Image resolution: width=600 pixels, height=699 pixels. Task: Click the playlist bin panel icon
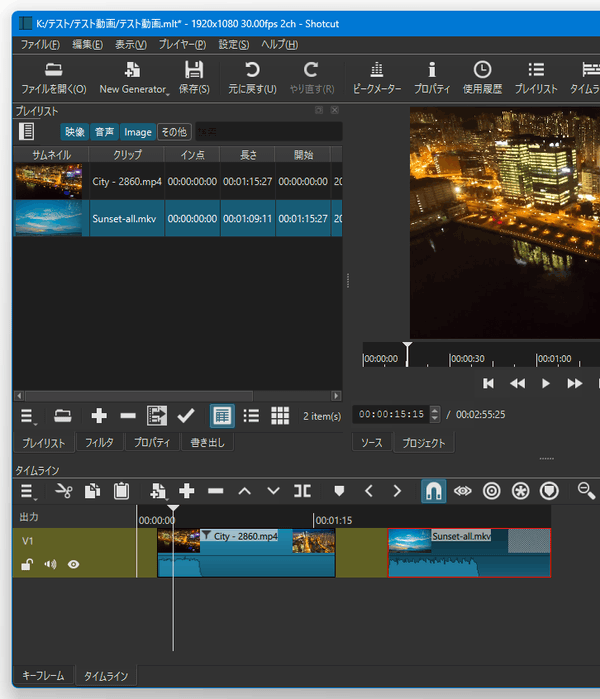[27, 132]
